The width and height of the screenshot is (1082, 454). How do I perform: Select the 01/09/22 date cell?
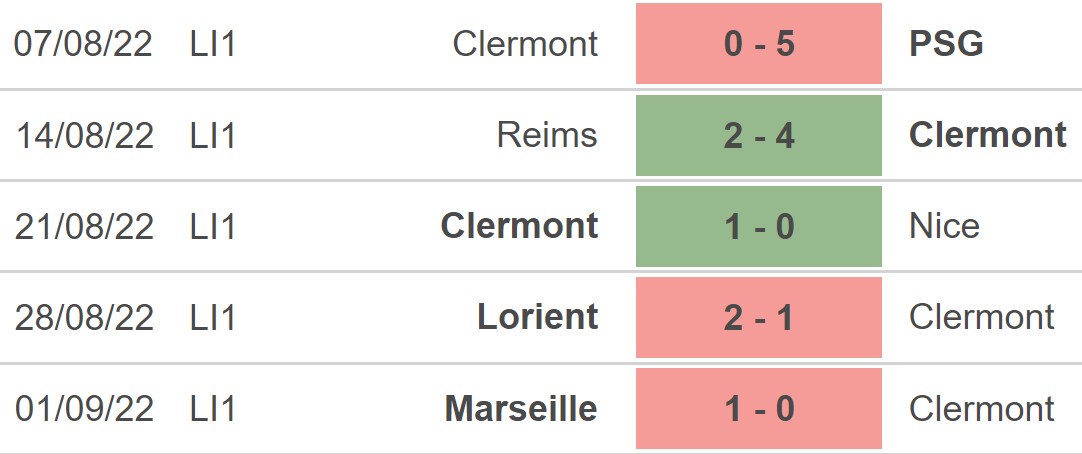[x=84, y=408]
